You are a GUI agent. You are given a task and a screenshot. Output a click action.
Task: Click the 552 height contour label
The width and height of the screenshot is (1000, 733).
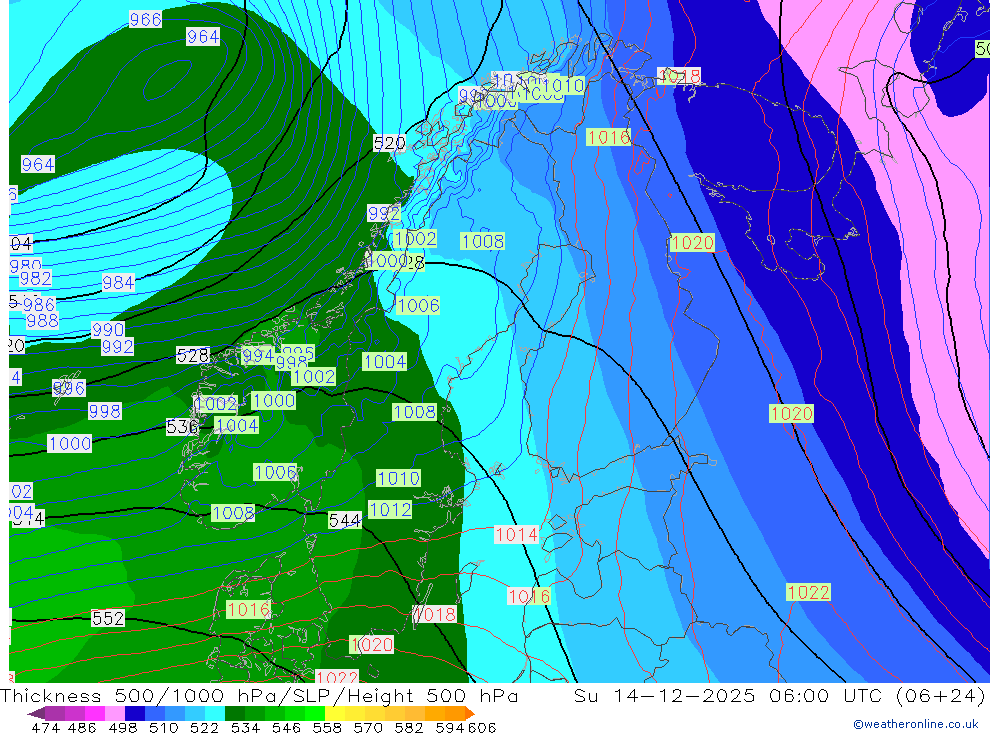(x=108, y=618)
